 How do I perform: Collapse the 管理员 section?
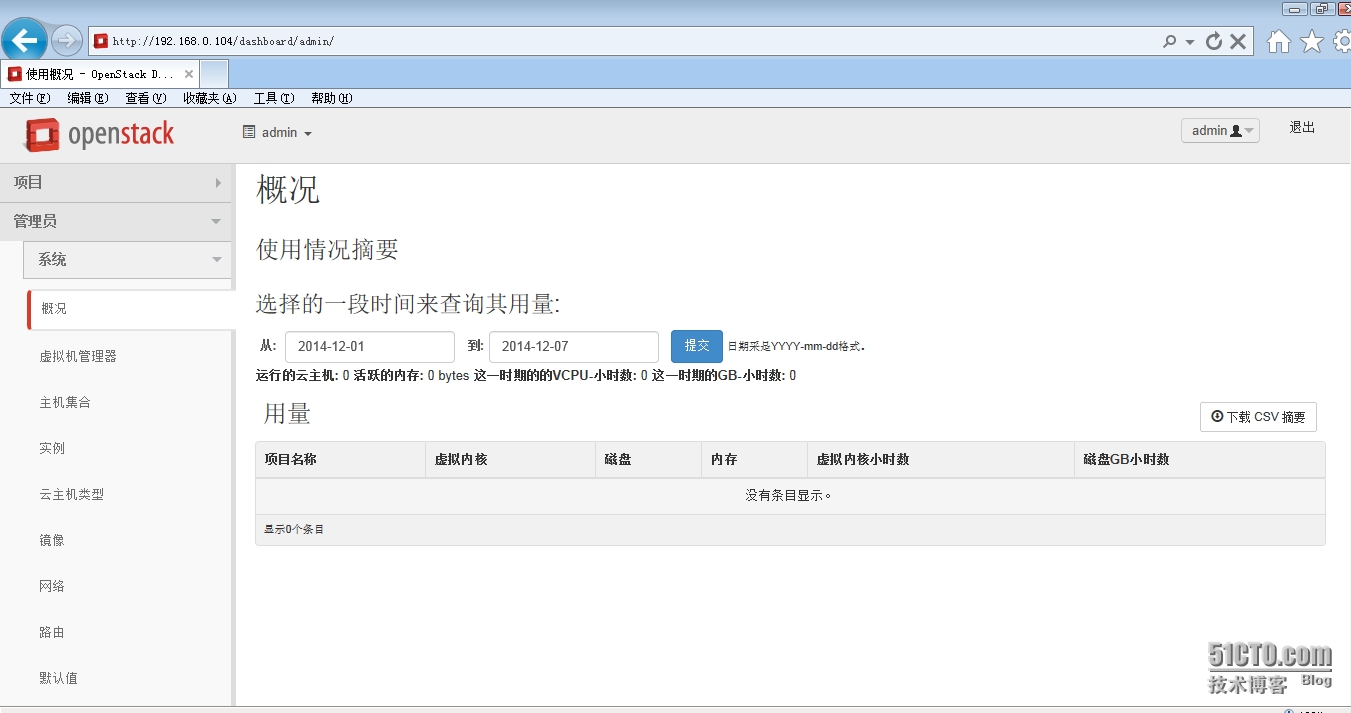click(x=115, y=221)
